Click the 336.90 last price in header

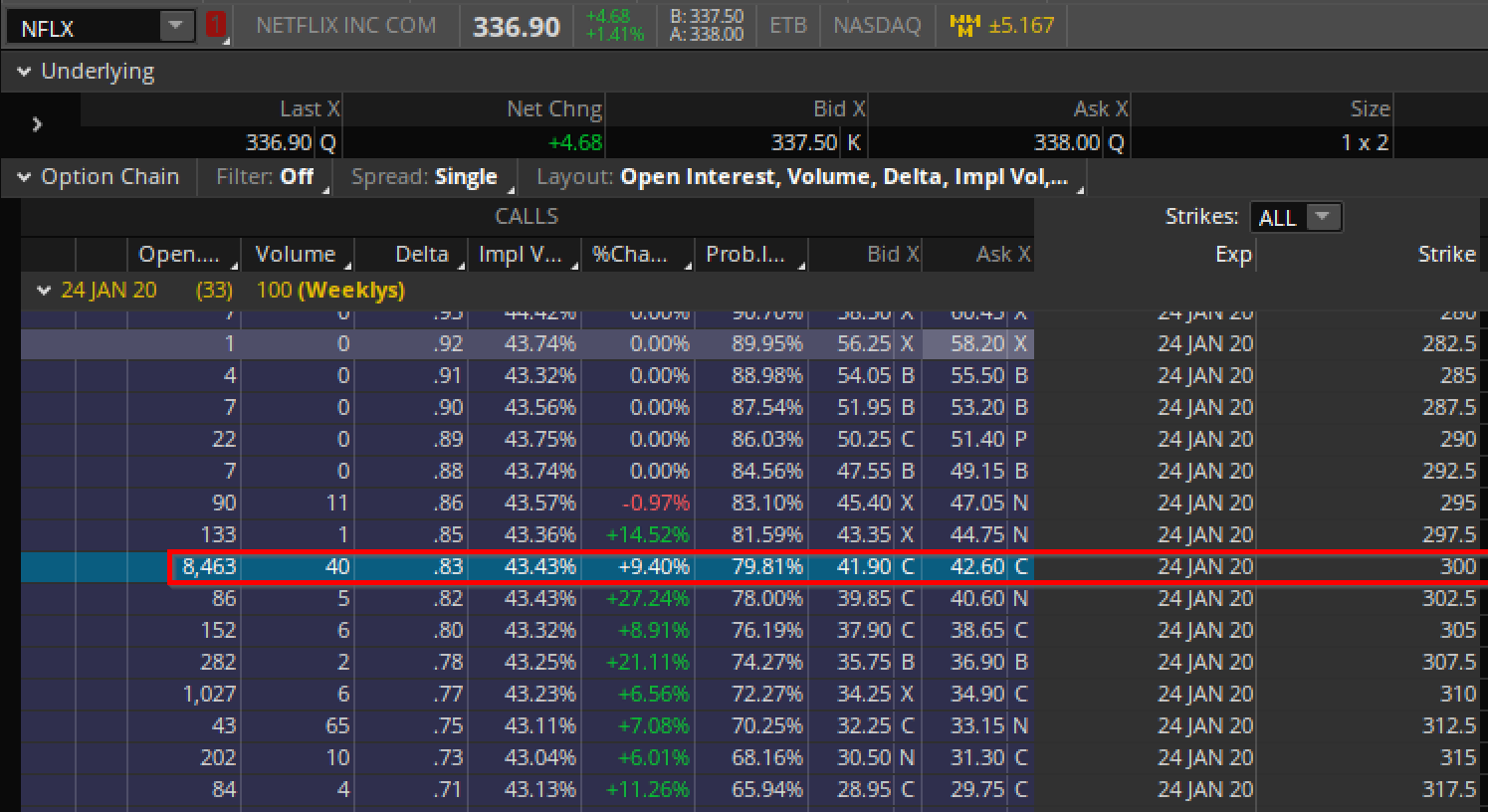[x=517, y=27]
